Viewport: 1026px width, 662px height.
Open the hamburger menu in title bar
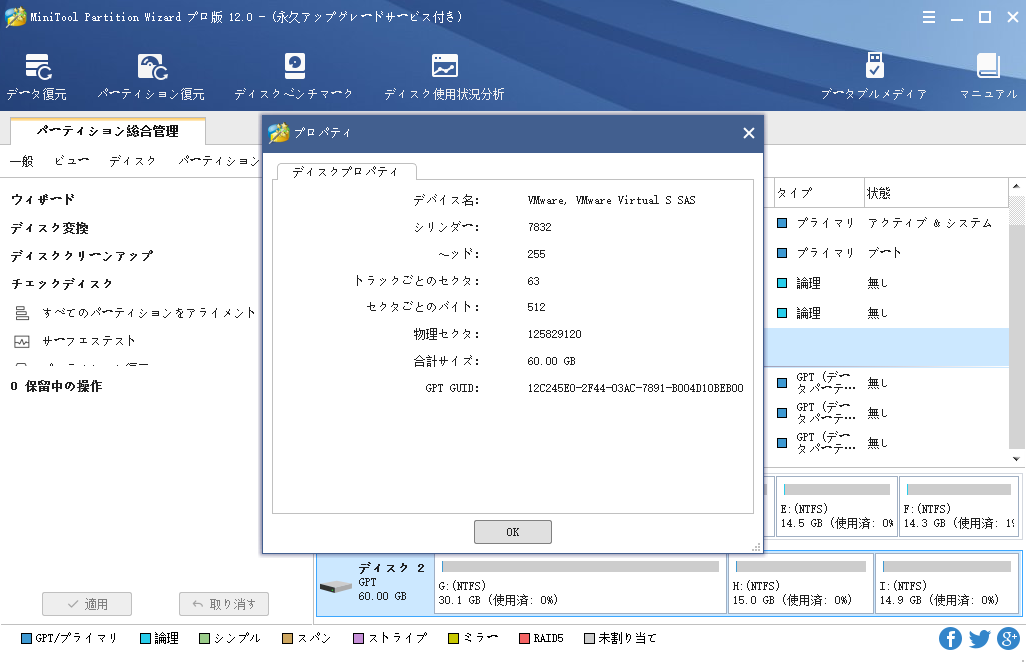929,17
